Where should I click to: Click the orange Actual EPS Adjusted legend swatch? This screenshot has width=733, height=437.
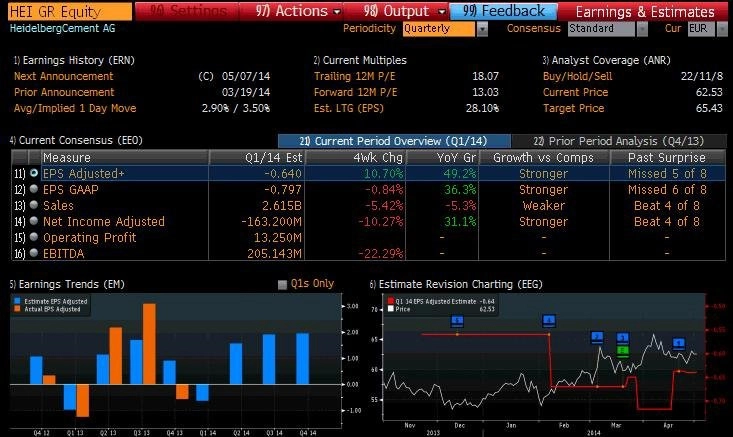coord(17,309)
